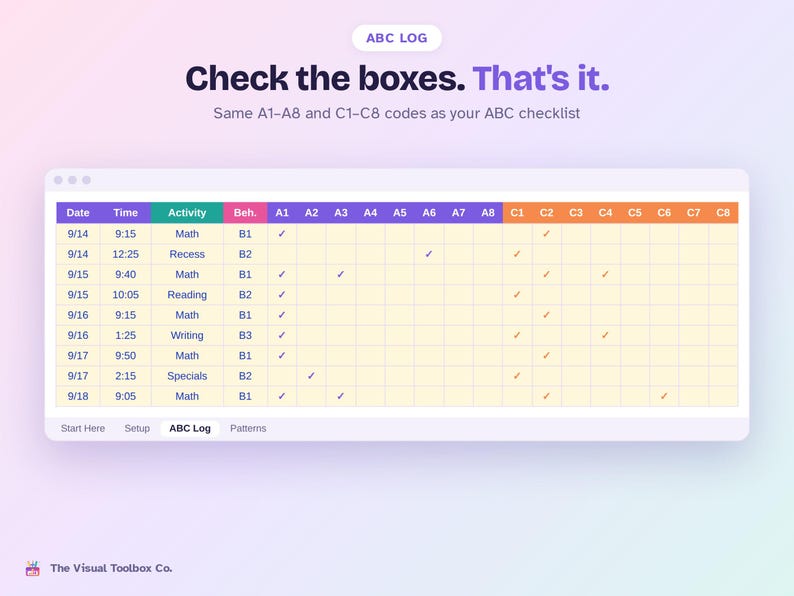Uncheck C1 for the 12:25 Recess row
Image resolution: width=794 pixels, height=596 pixels.
click(517, 254)
